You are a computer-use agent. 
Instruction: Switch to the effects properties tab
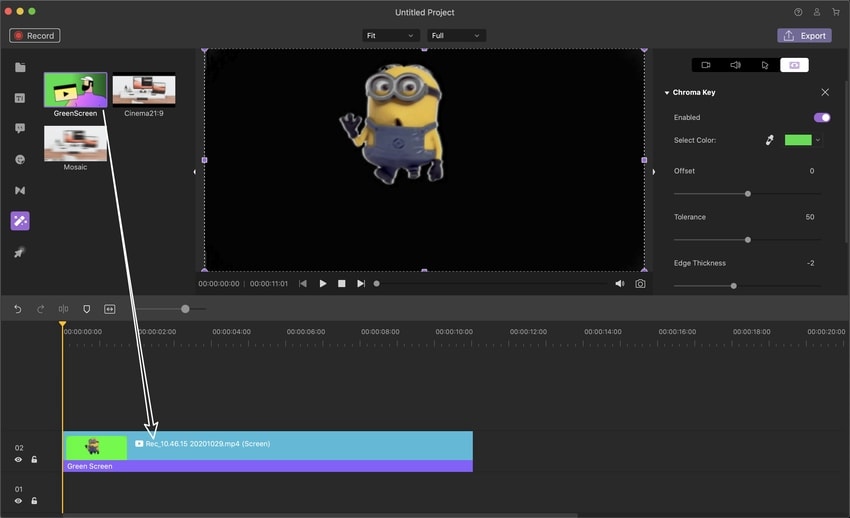(x=794, y=65)
